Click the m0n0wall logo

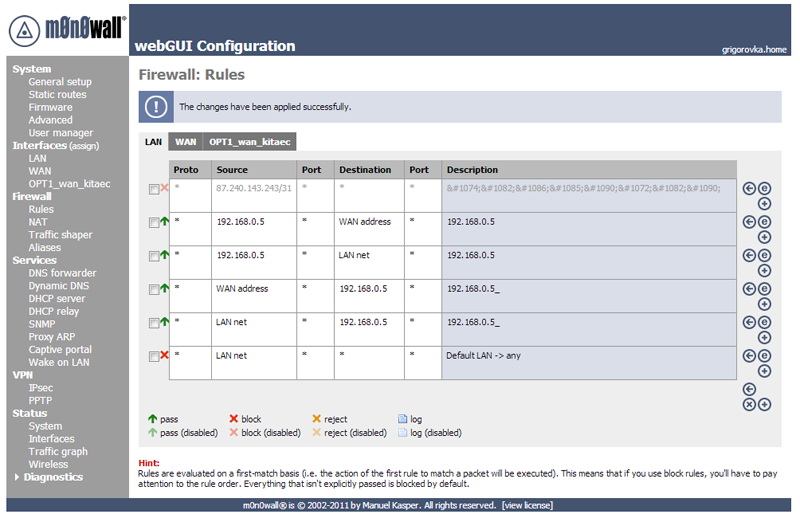tap(67, 29)
